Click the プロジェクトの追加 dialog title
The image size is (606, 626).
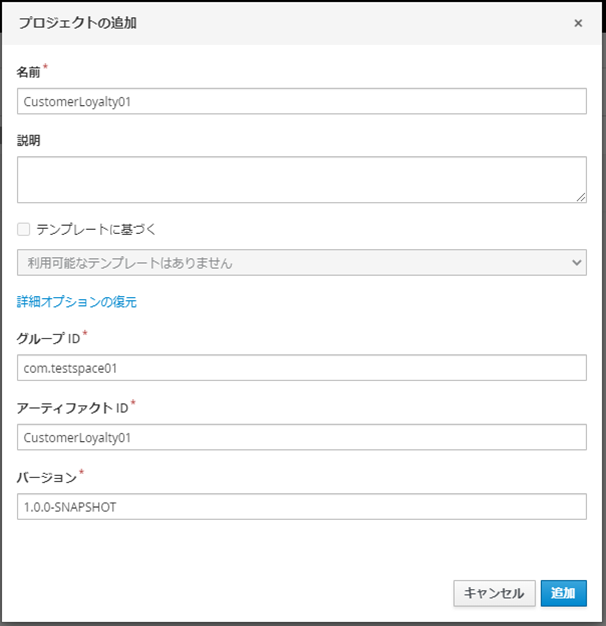[x=78, y=23]
